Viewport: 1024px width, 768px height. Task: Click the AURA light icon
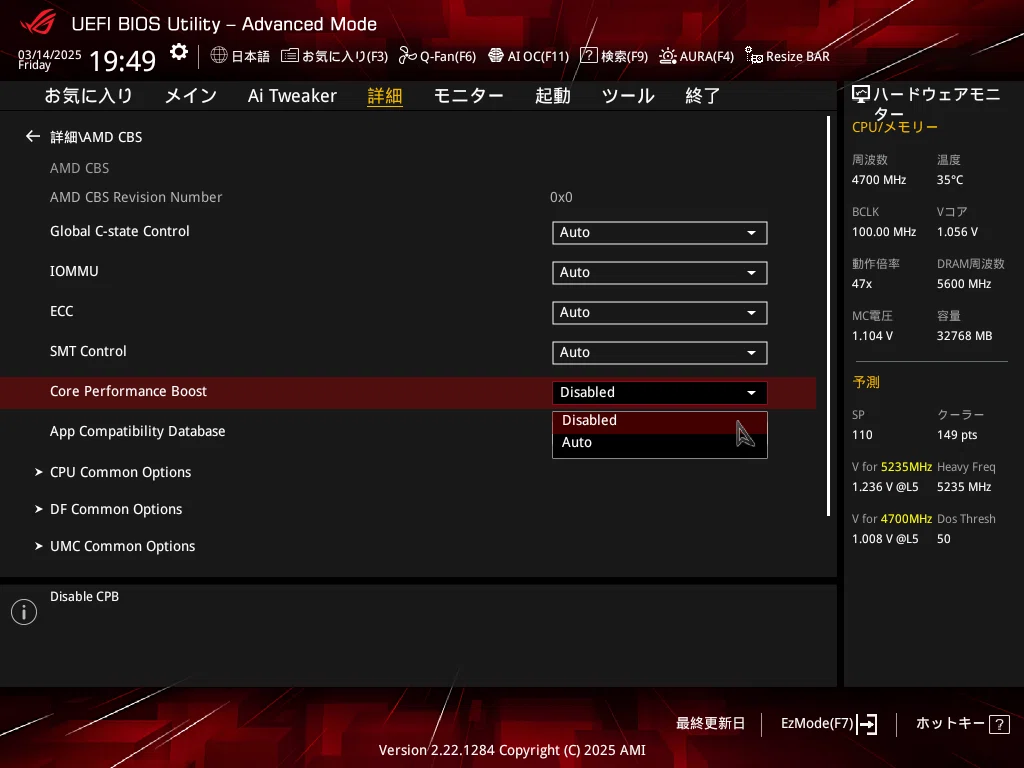[x=667, y=56]
